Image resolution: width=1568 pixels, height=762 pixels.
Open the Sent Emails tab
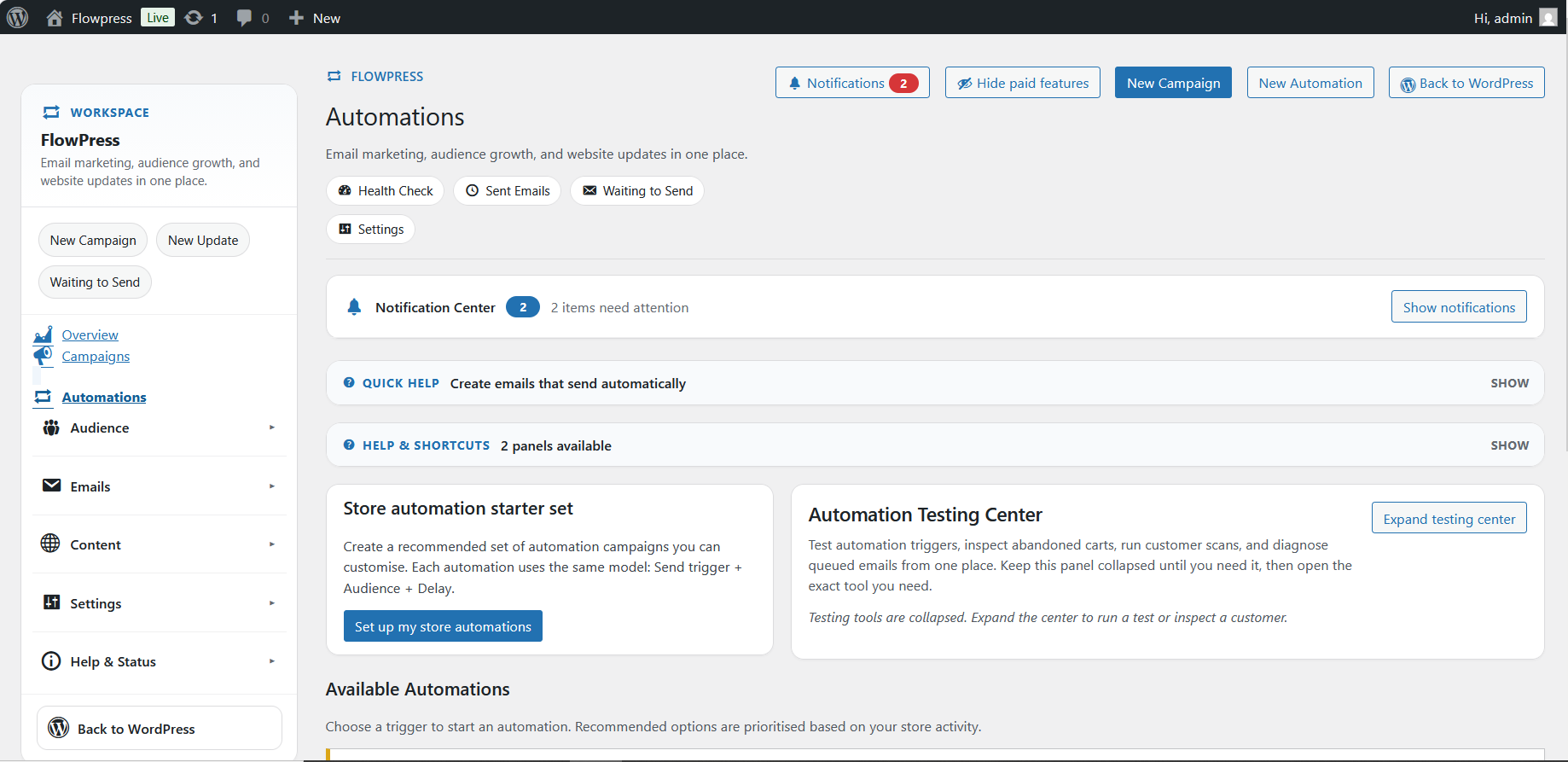pos(508,191)
